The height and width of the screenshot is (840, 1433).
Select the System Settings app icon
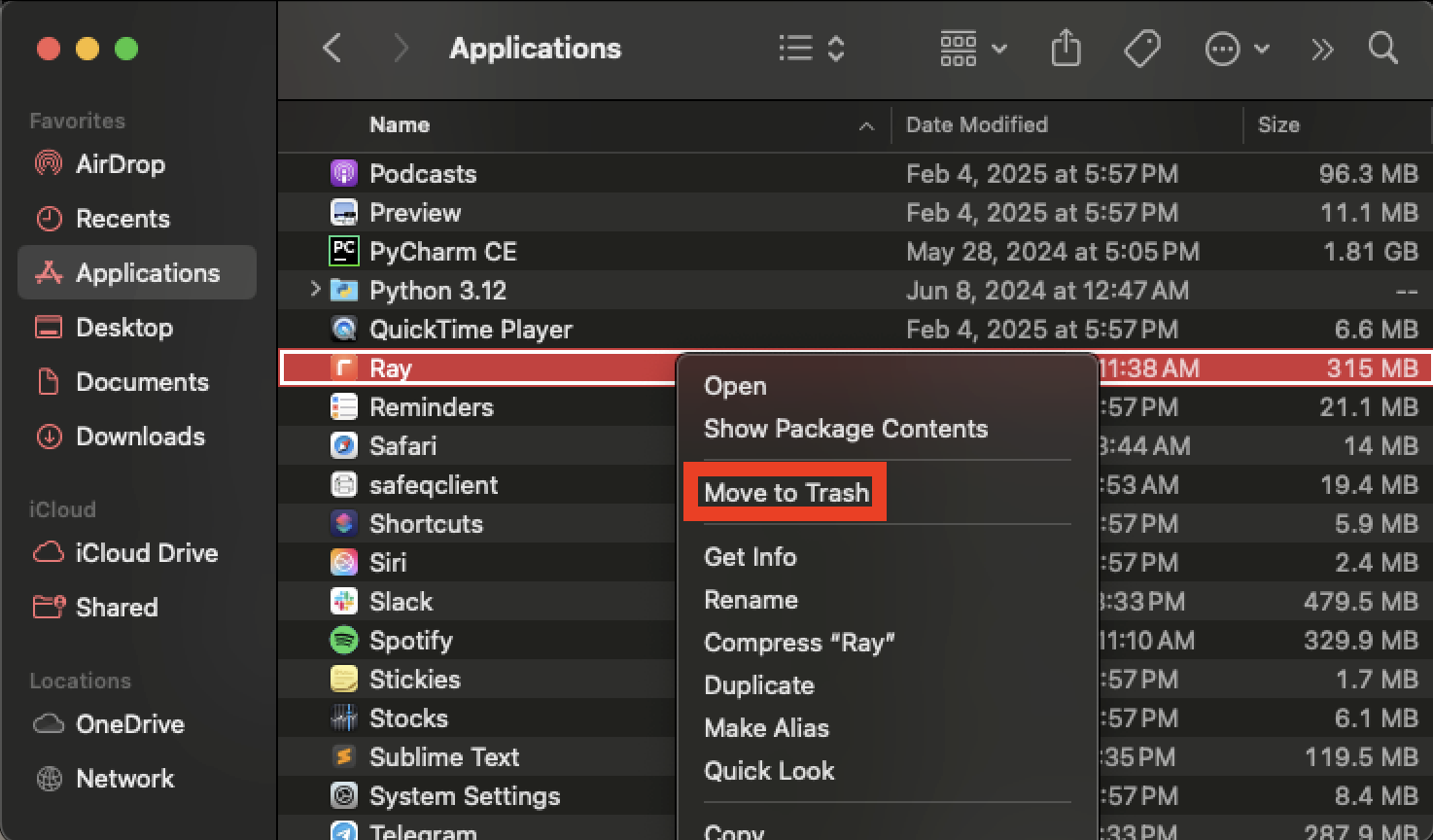coord(344,795)
